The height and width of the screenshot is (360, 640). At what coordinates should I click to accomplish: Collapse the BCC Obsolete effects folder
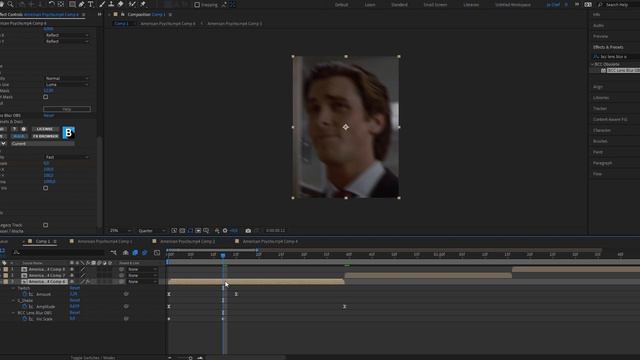tap(592, 64)
